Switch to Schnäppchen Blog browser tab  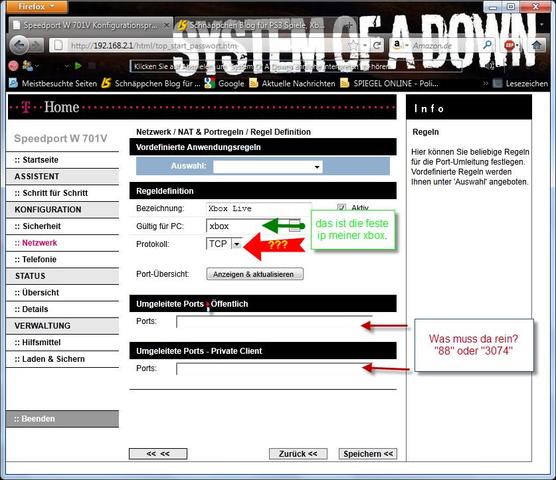(x=253, y=25)
